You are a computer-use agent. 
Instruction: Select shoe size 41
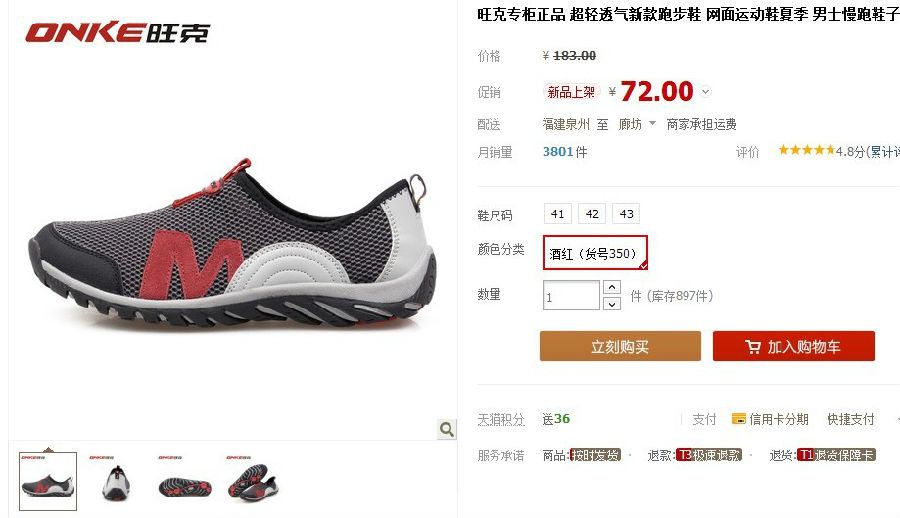coord(557,214)
